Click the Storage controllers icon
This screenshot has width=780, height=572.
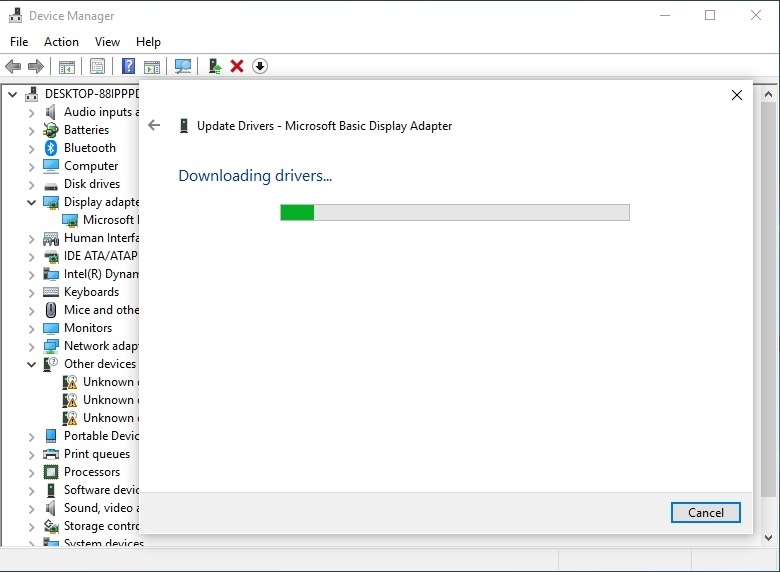point(51,526)
